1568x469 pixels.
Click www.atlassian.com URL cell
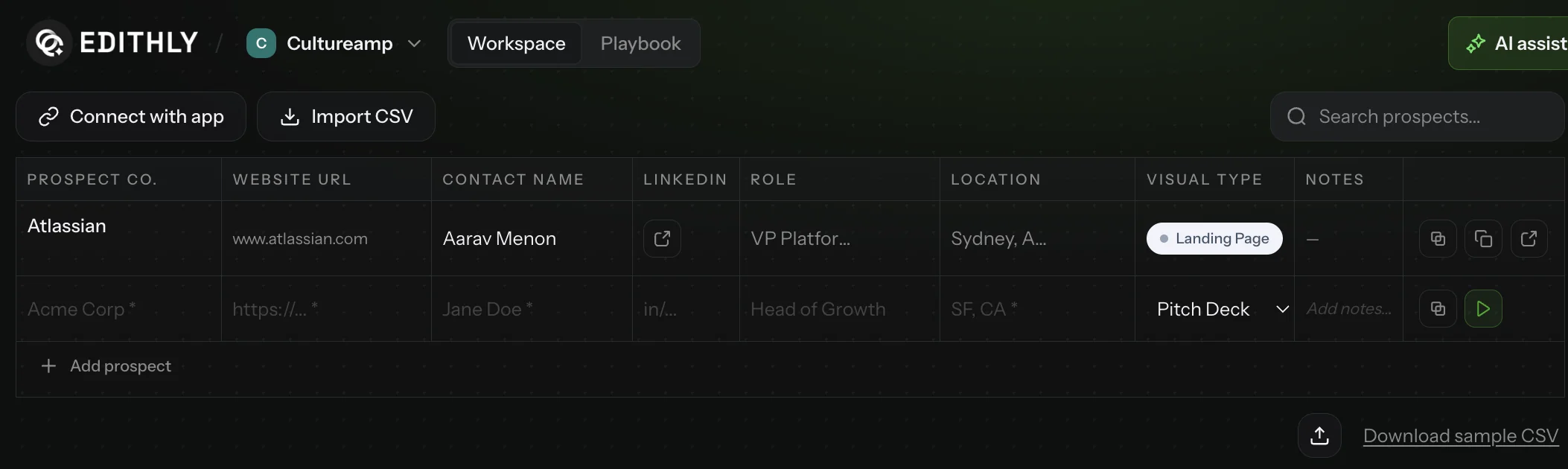(326, 238)
